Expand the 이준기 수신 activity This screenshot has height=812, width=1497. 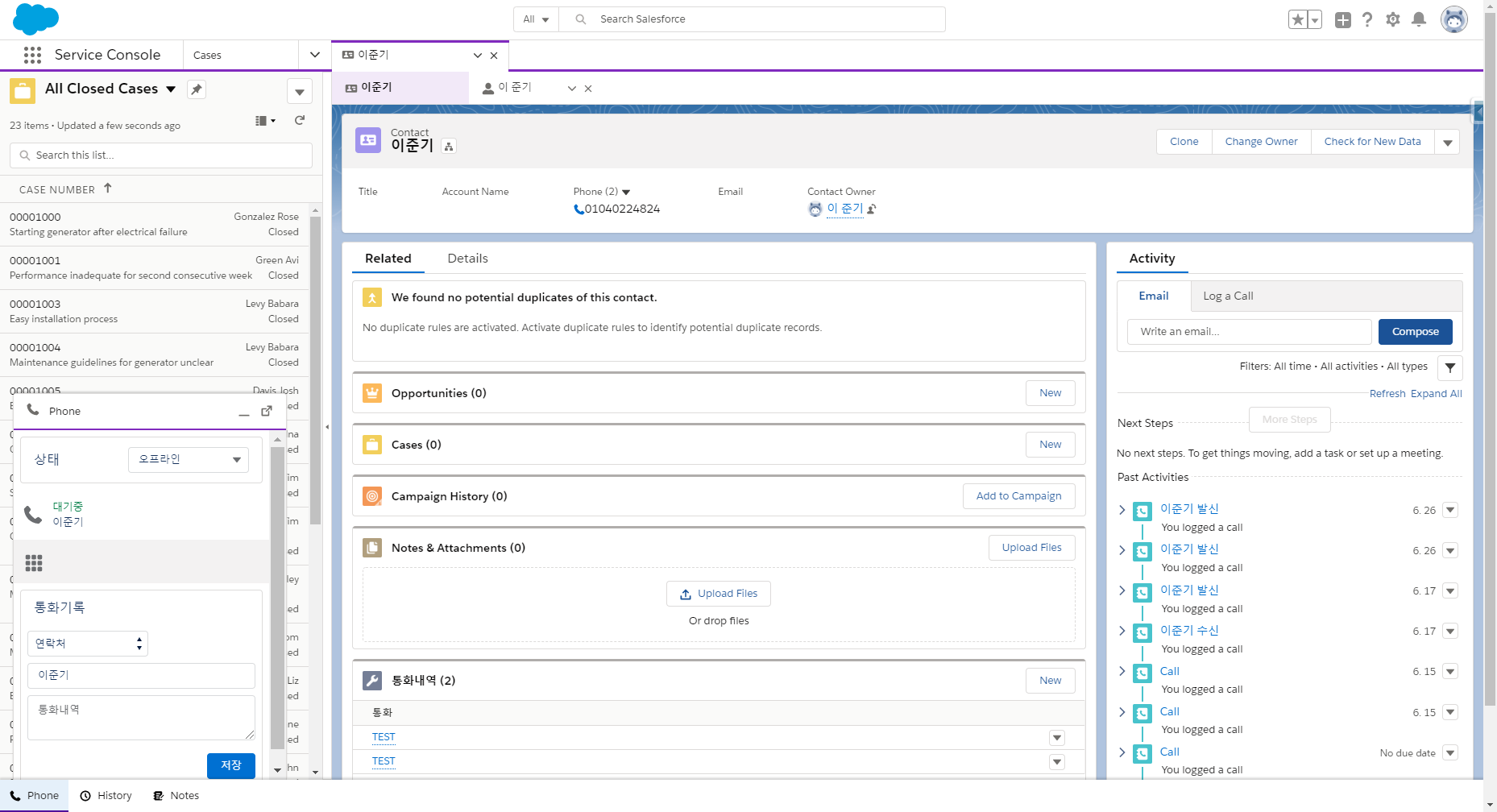1122,631
